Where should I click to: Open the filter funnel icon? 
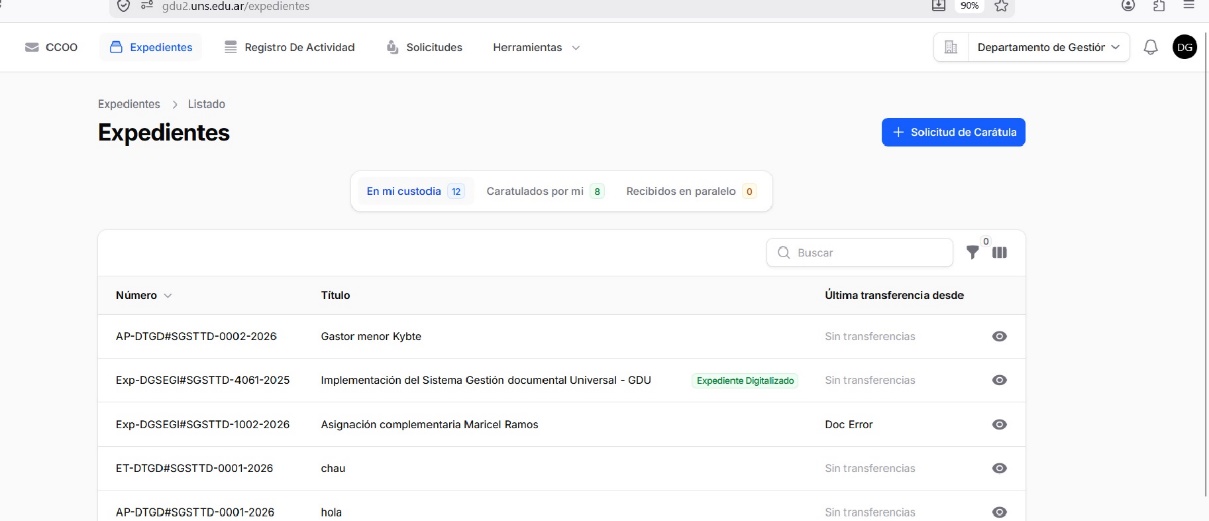pyautogui.click(x=973, y=253)
